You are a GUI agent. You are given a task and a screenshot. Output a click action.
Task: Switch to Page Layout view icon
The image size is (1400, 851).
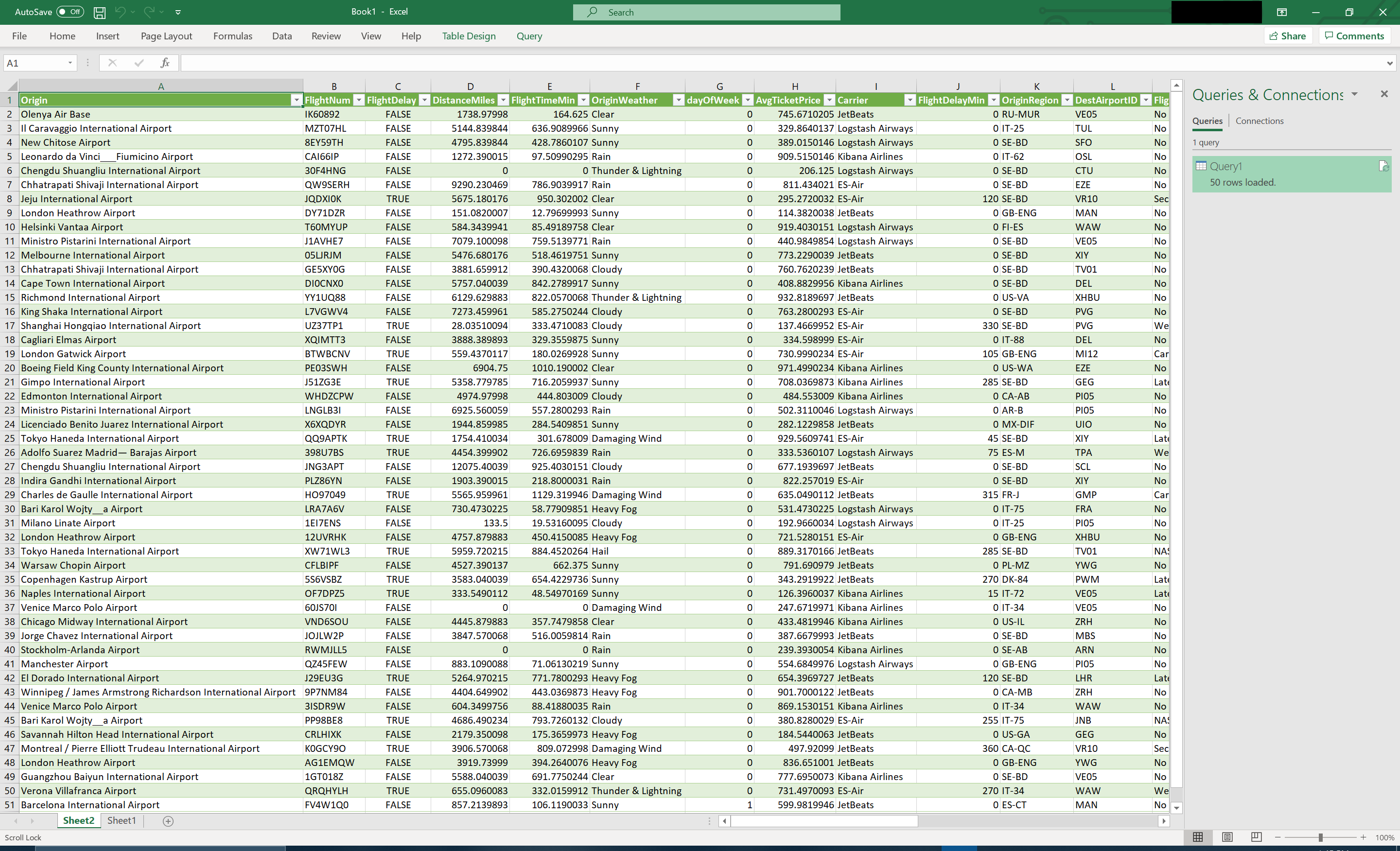[x=1227, y=837]
